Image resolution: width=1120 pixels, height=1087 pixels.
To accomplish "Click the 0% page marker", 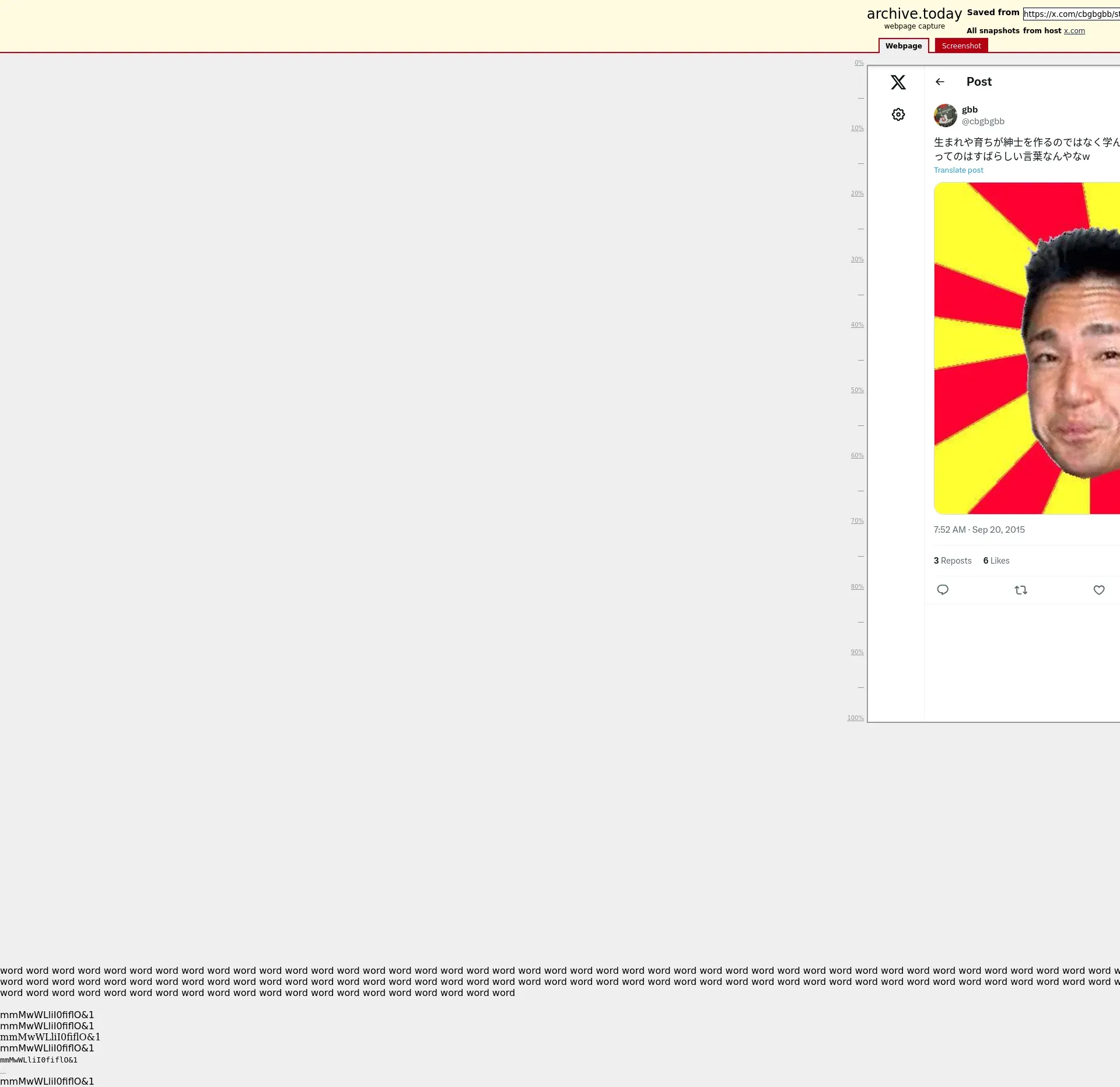I will pyautogui.click(x=859, y=63).
